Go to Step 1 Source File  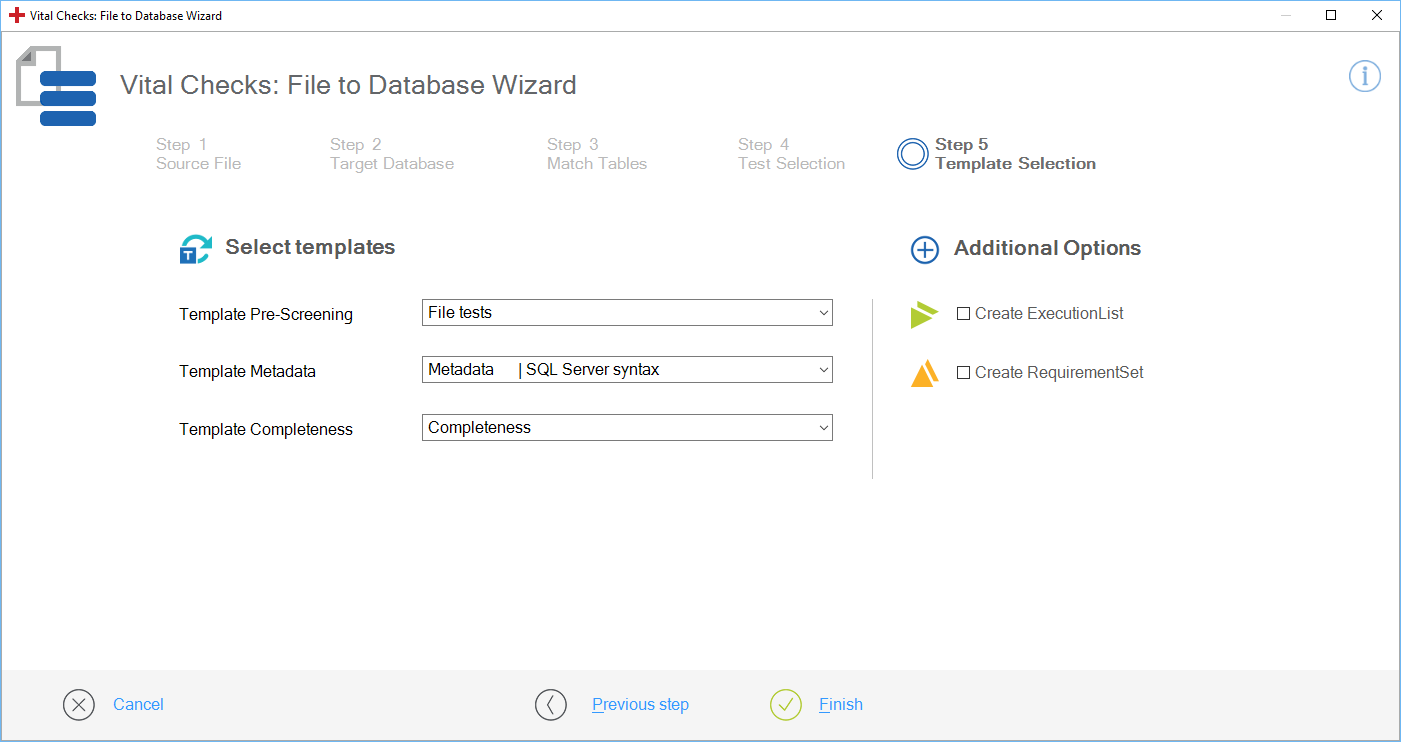click(x=198, y=154)
